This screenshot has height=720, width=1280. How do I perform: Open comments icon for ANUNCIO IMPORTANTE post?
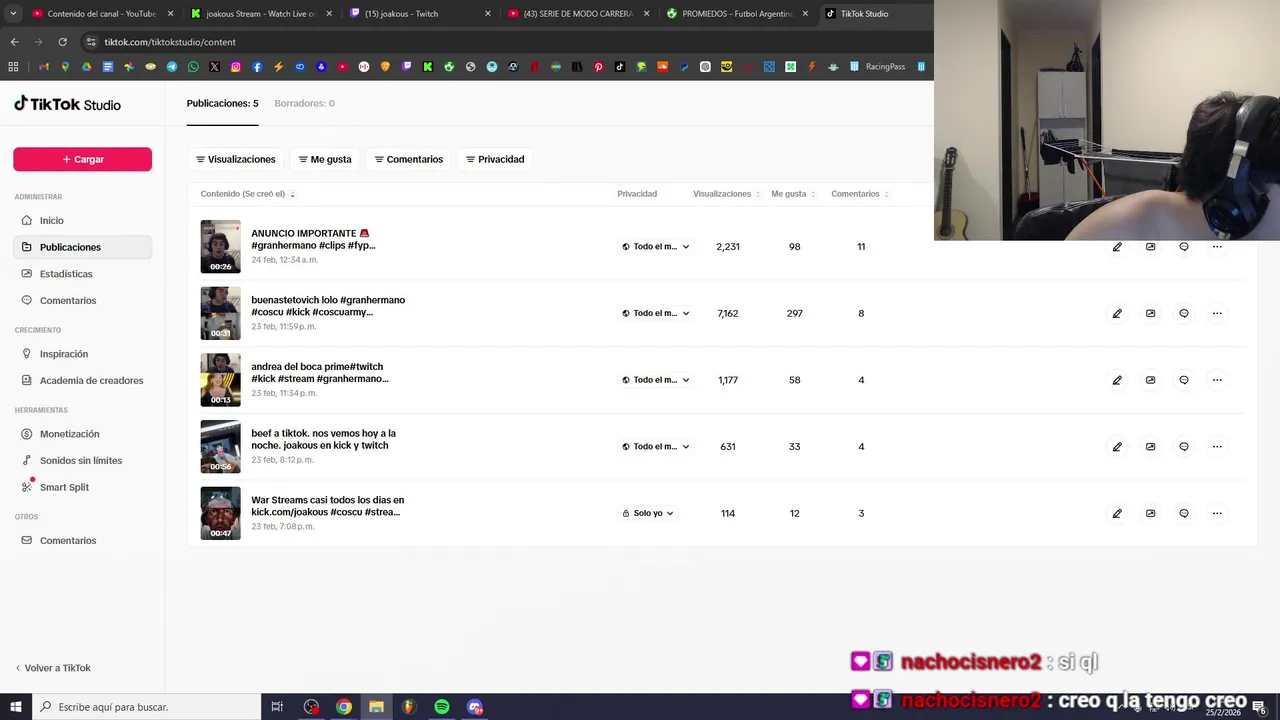coord(1184,247)
